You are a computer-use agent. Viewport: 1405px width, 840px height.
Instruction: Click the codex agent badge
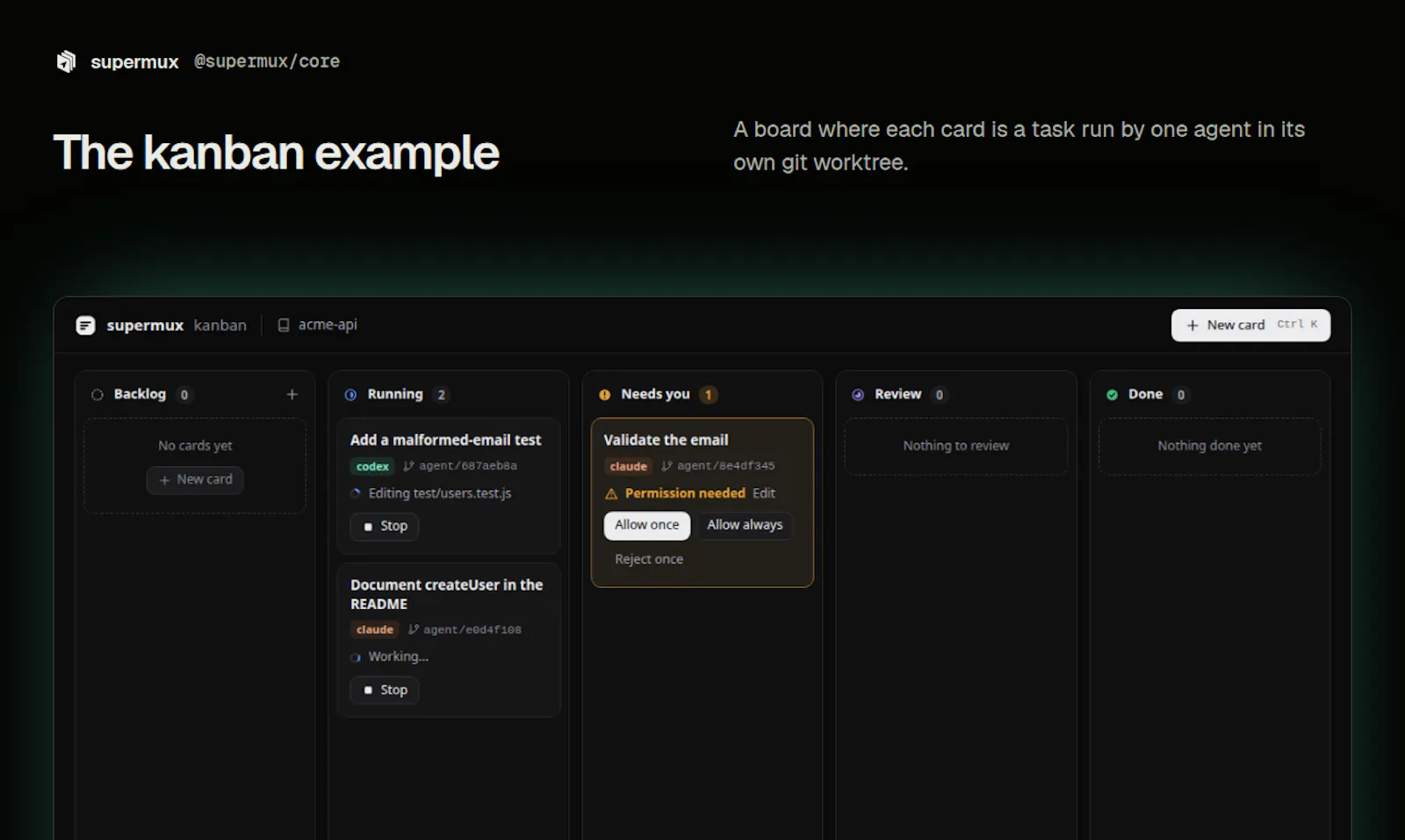[x=372, y=466]
